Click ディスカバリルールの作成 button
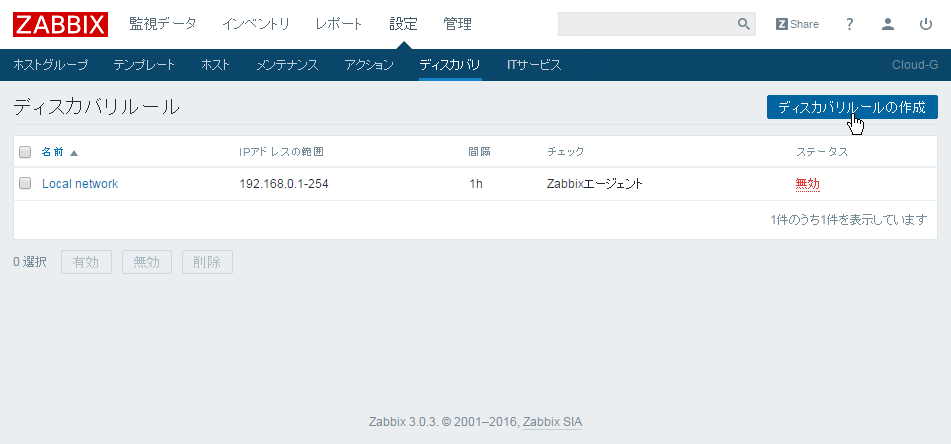The height and width of the screenshot is (444, 951). point(852,107)
